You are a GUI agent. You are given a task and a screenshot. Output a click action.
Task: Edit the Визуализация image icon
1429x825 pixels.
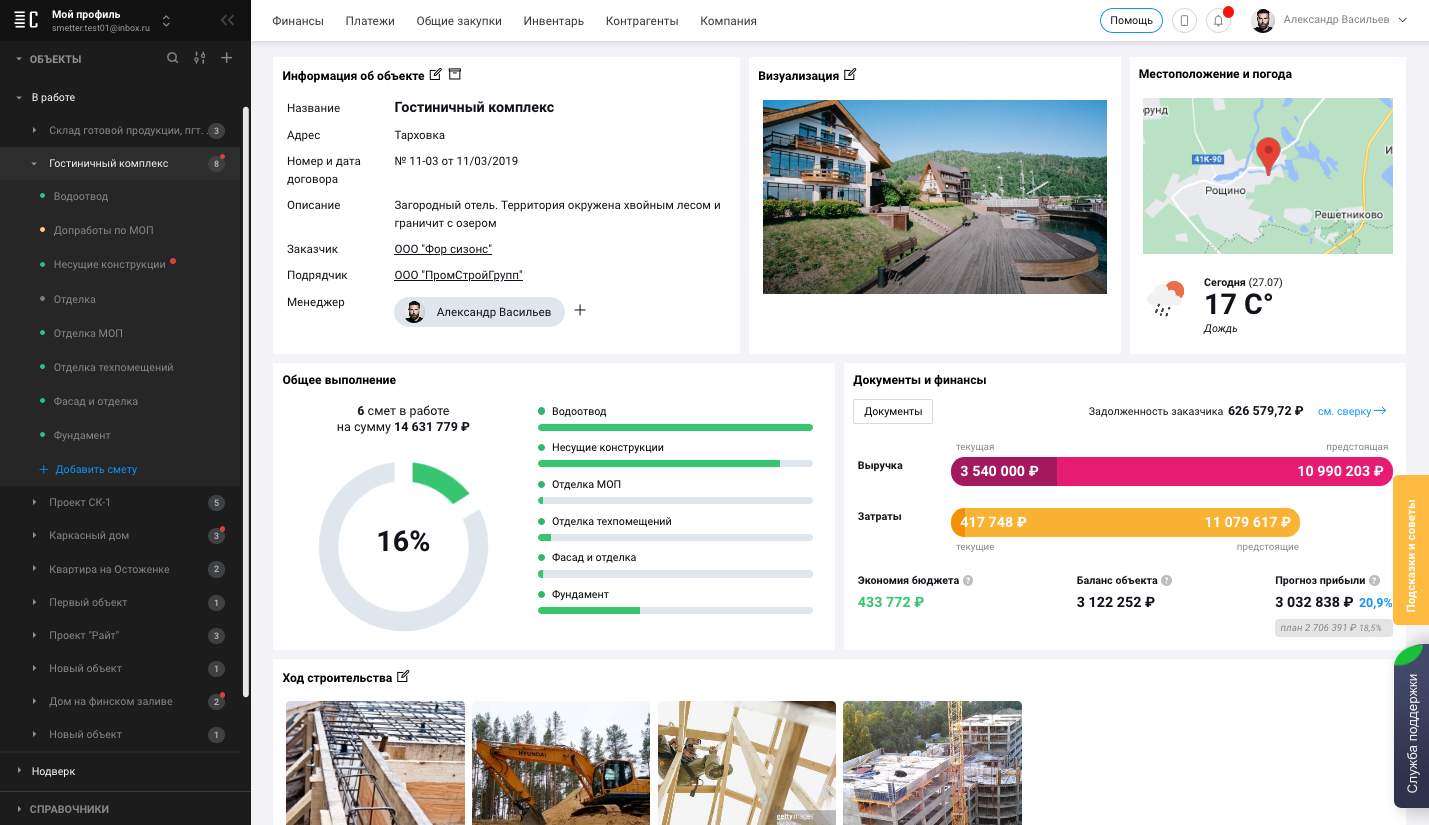pyautogui.click(x=850, y=75)
